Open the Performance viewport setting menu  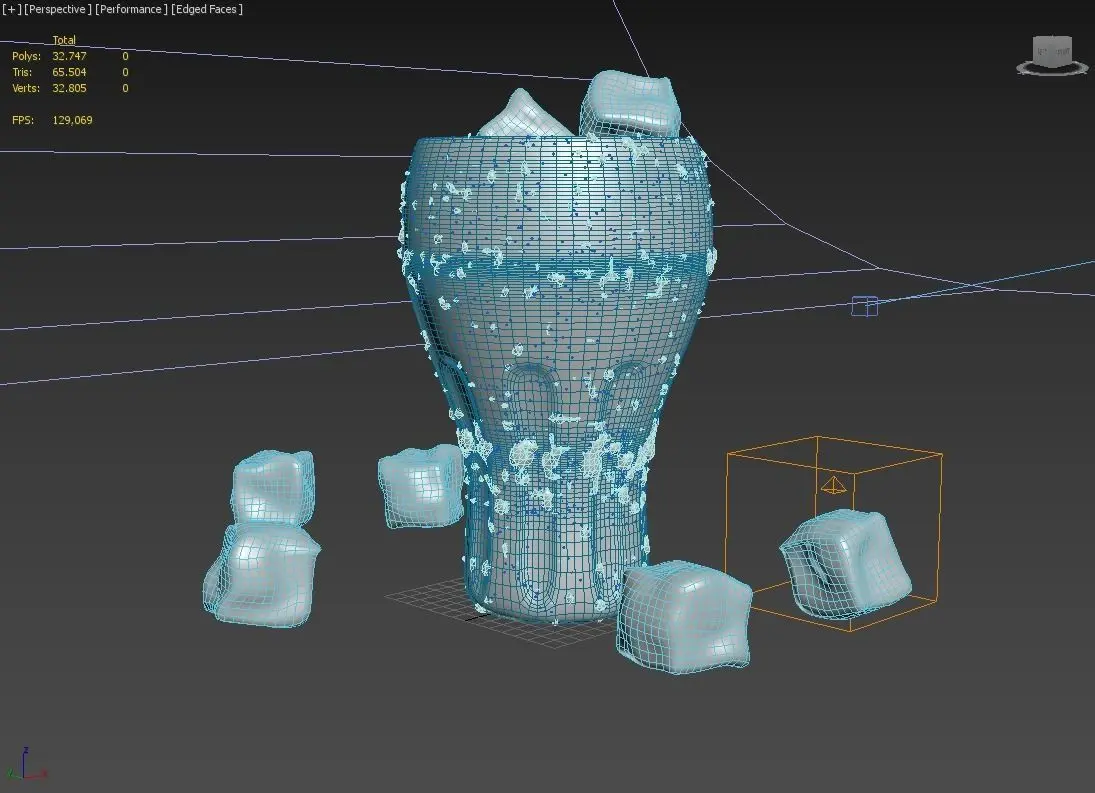(x=131, y=9)
